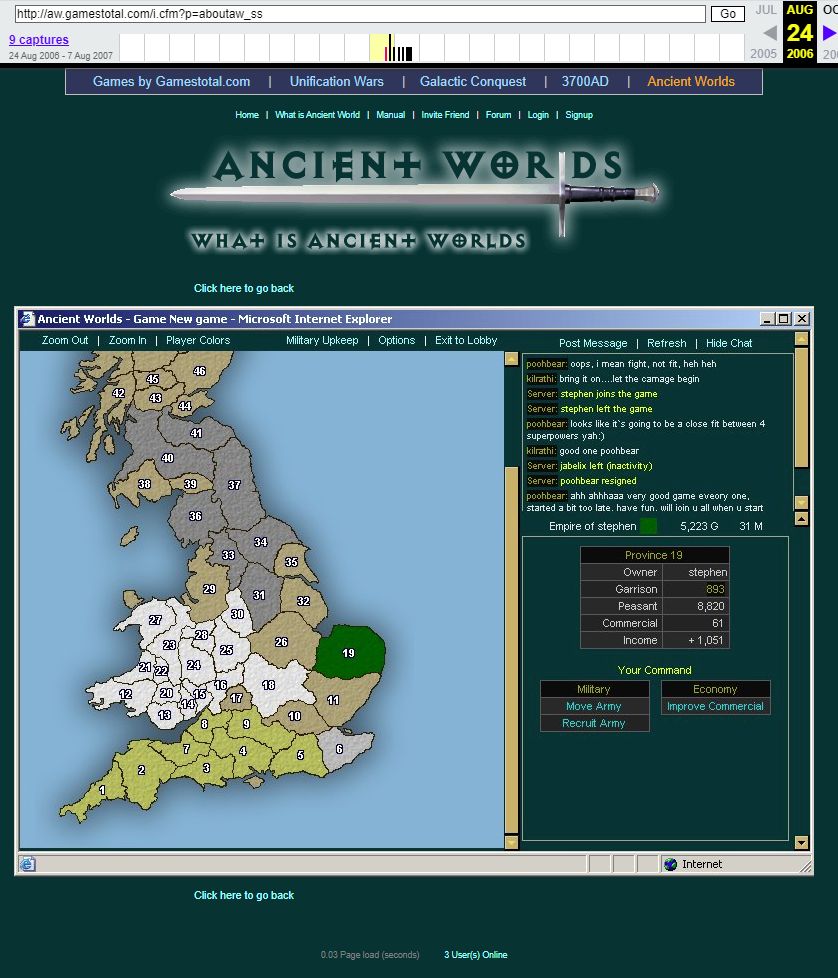Open the Unification Wars tab
The height and width of the screenshot is (978, 838).
pos(336,82)
